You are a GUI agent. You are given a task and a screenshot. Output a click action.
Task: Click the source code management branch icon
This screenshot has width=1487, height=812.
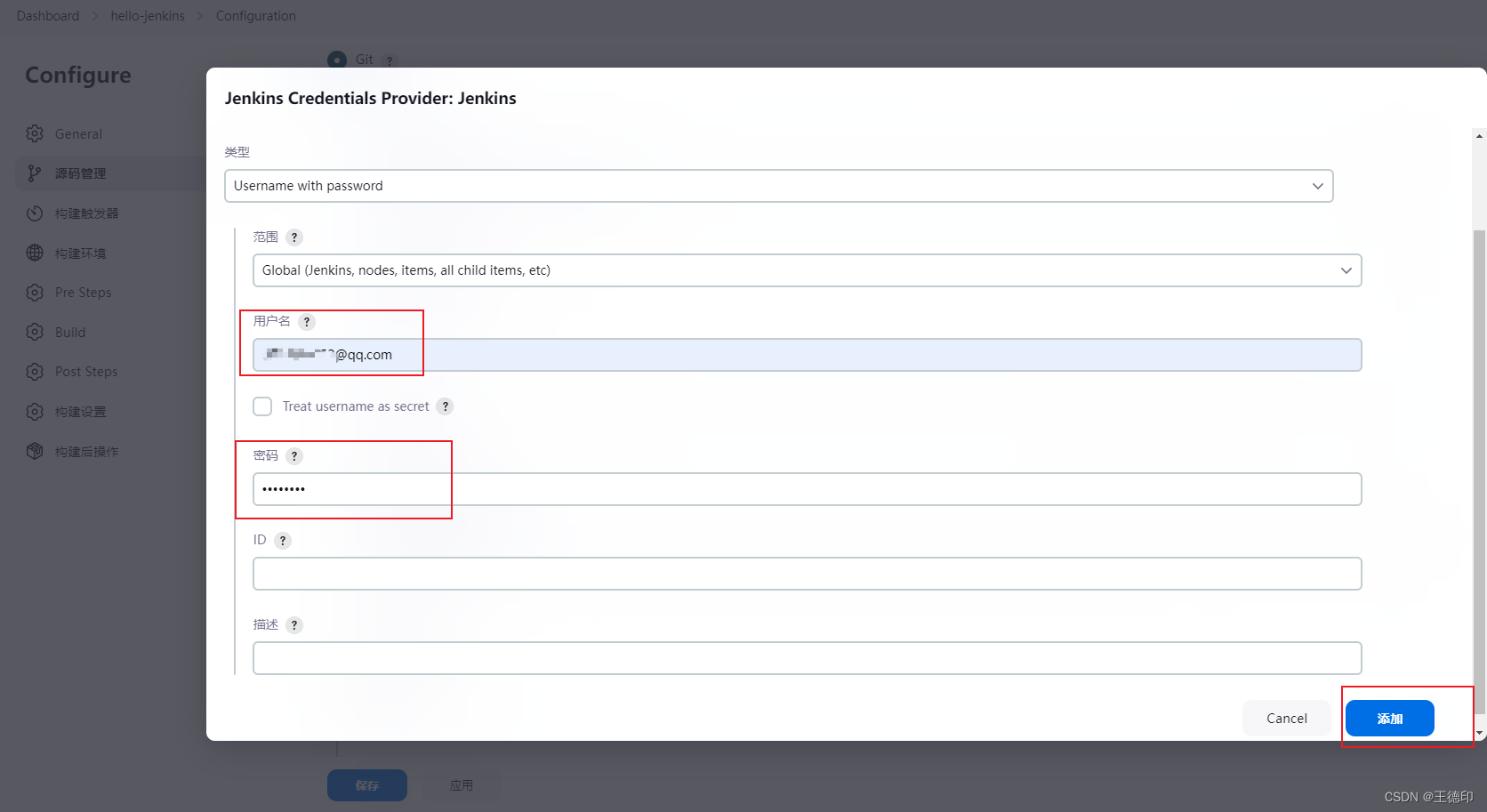[35, 173]
